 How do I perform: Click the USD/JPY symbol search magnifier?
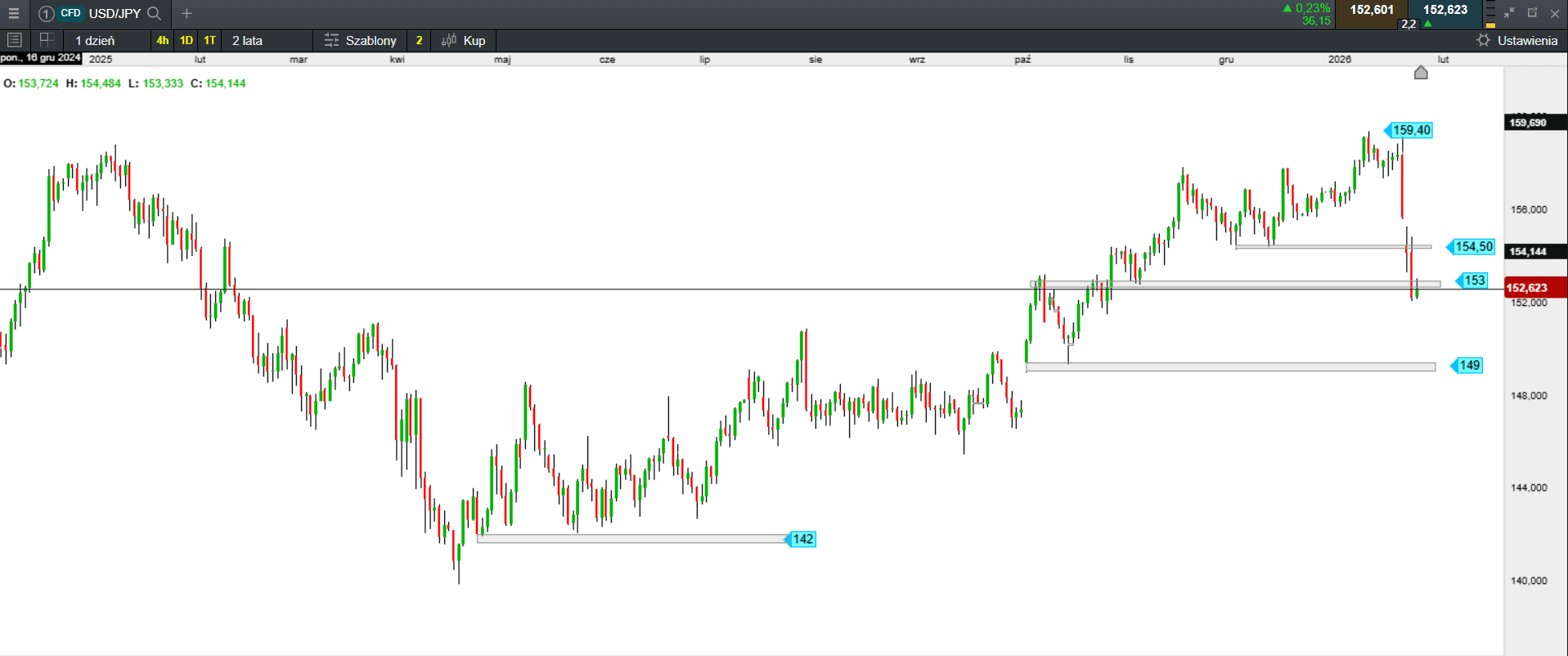[154, 13]
